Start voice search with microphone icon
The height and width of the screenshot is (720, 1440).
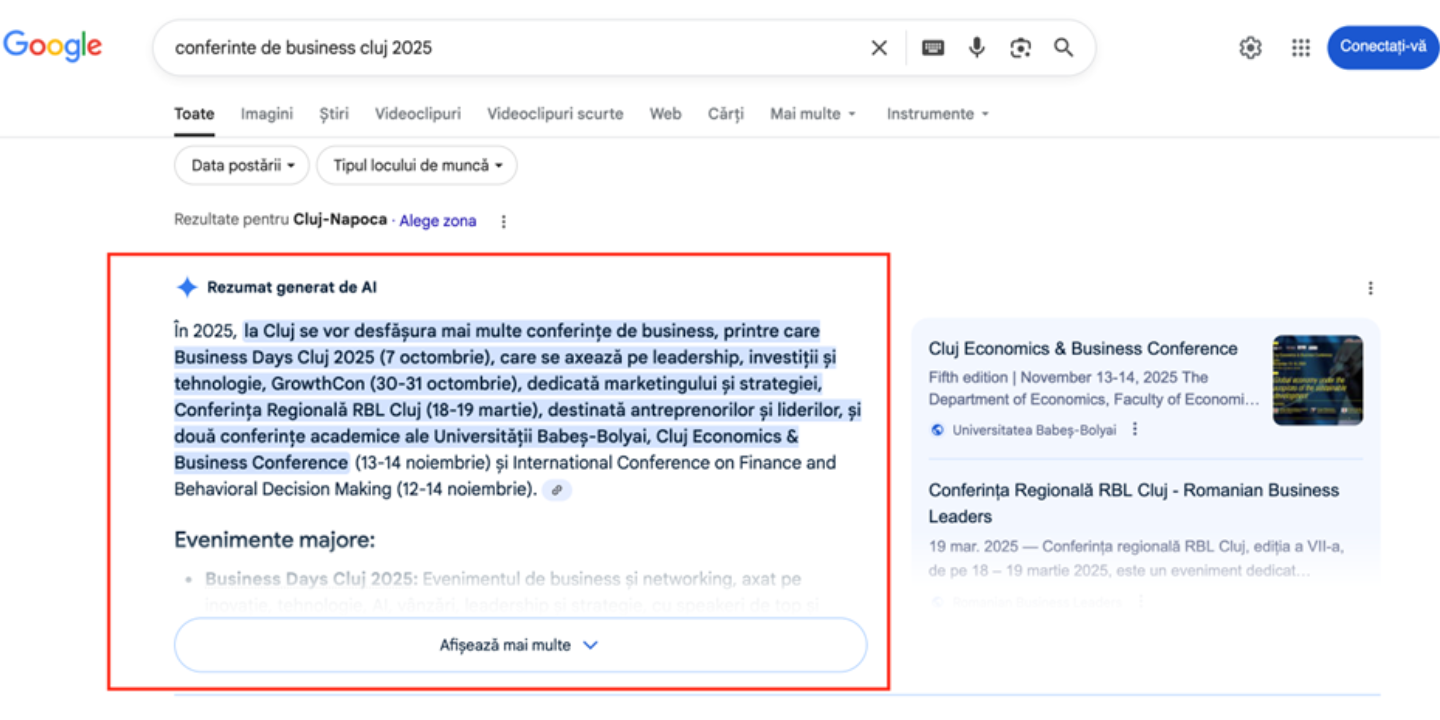pos(977,48)
